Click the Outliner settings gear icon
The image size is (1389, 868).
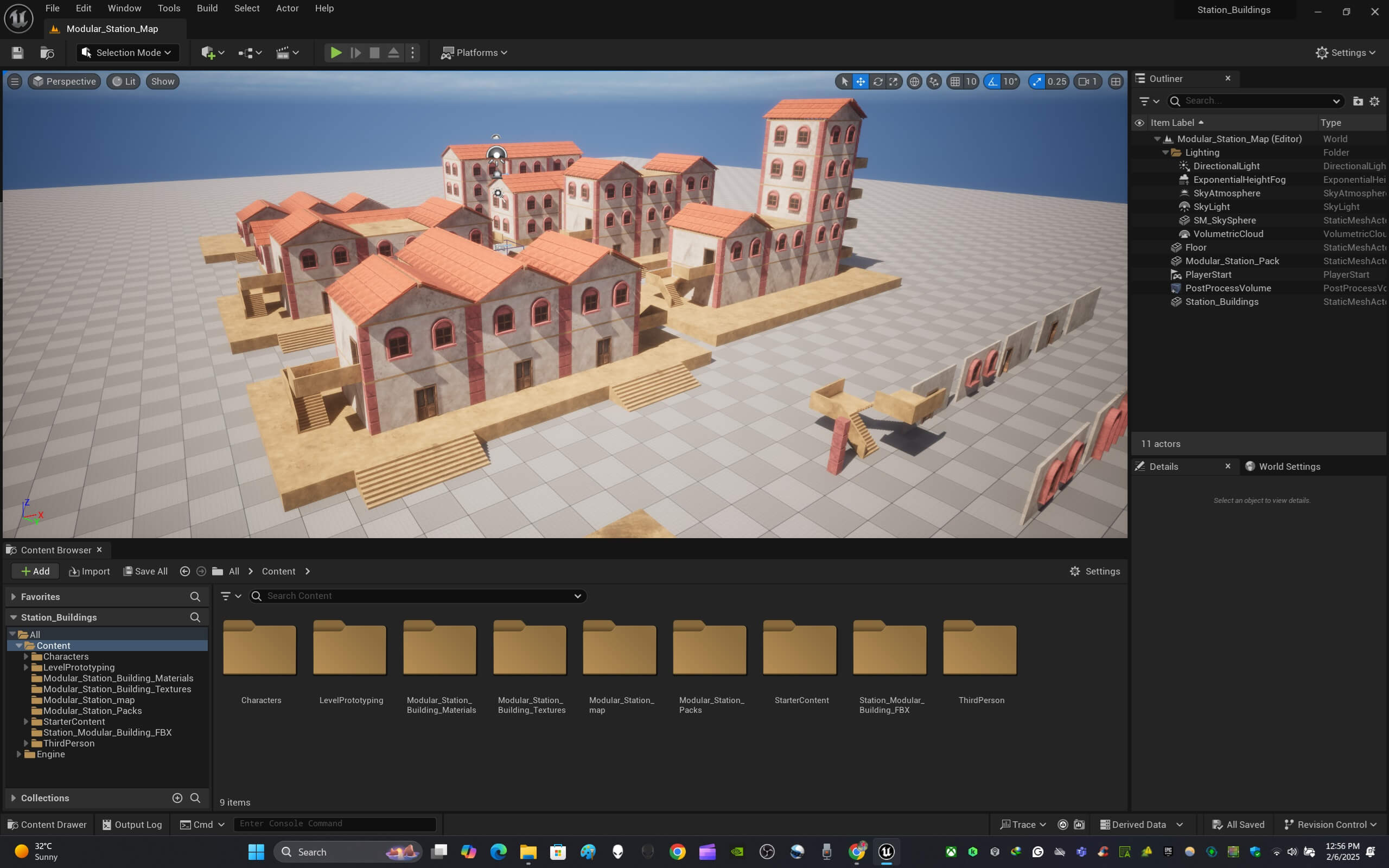coord(1374,101)
